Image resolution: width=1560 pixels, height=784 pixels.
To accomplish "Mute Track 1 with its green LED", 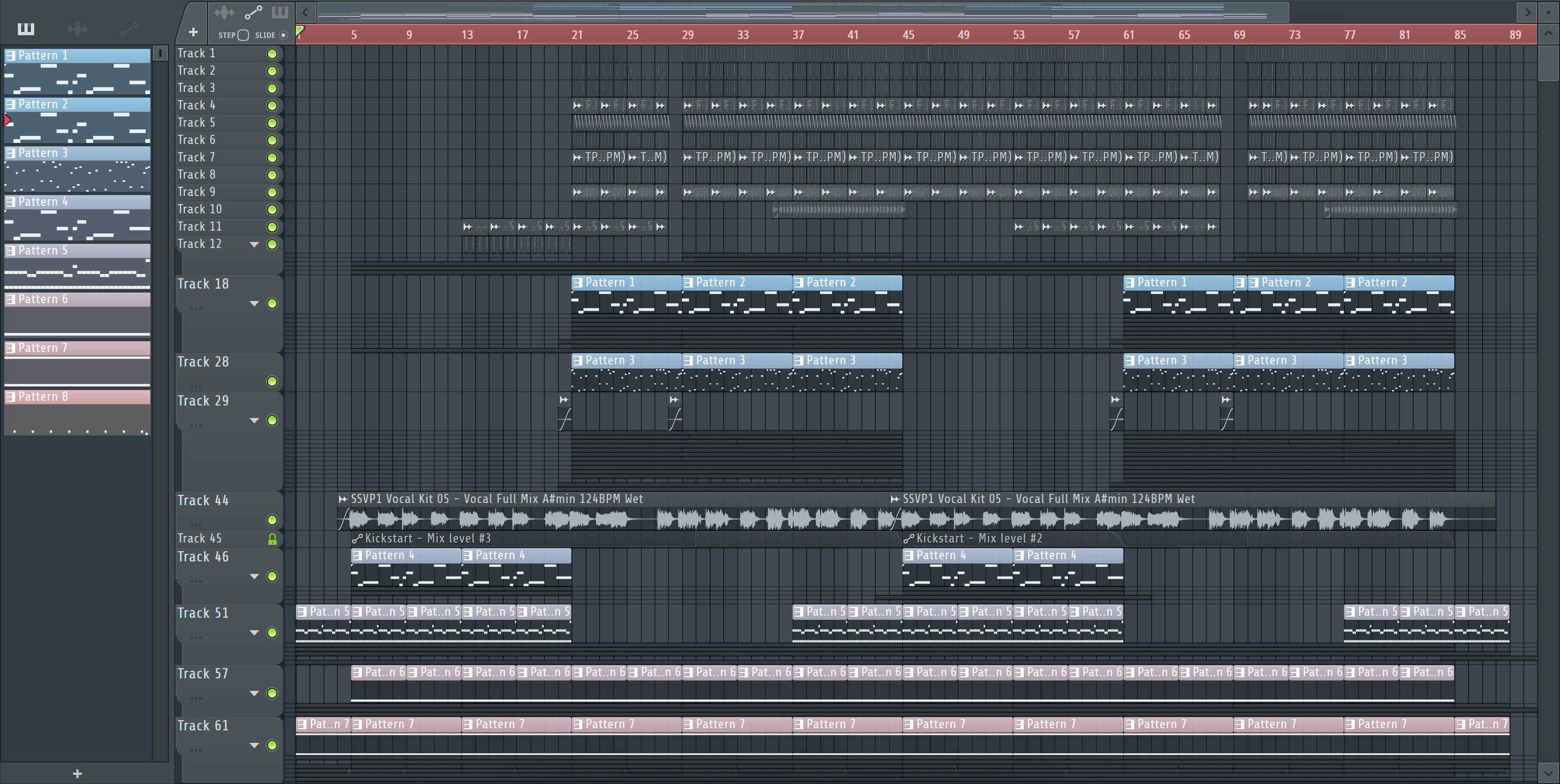I will coord(272,54).
